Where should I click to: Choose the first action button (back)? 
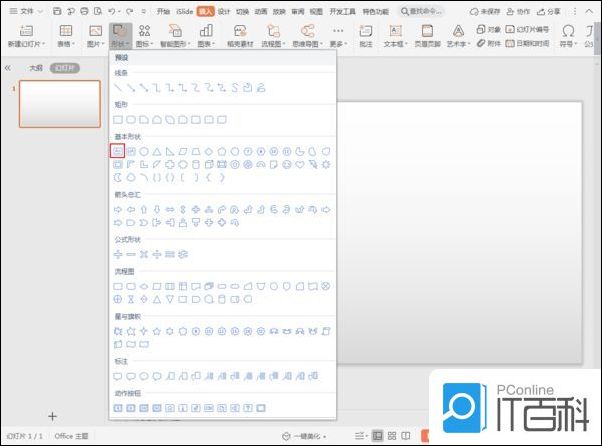(118, 408)
